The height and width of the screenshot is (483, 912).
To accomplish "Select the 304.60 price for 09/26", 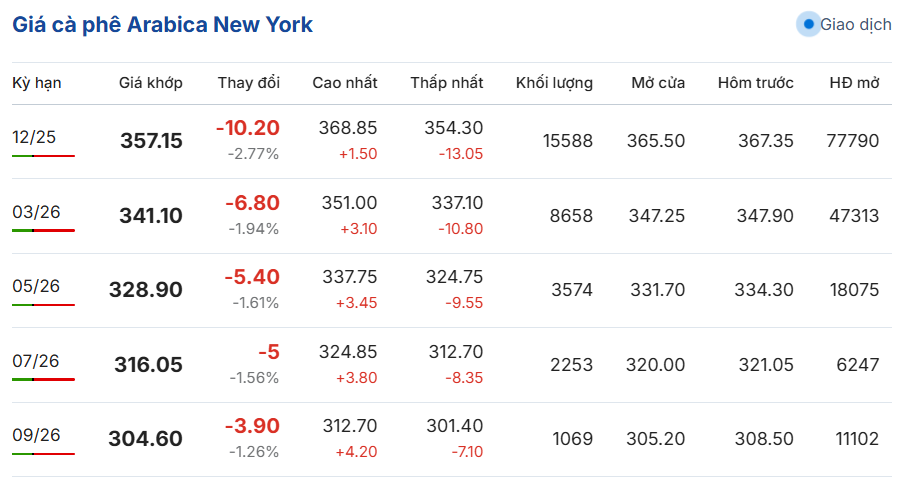I will [145, 439].
